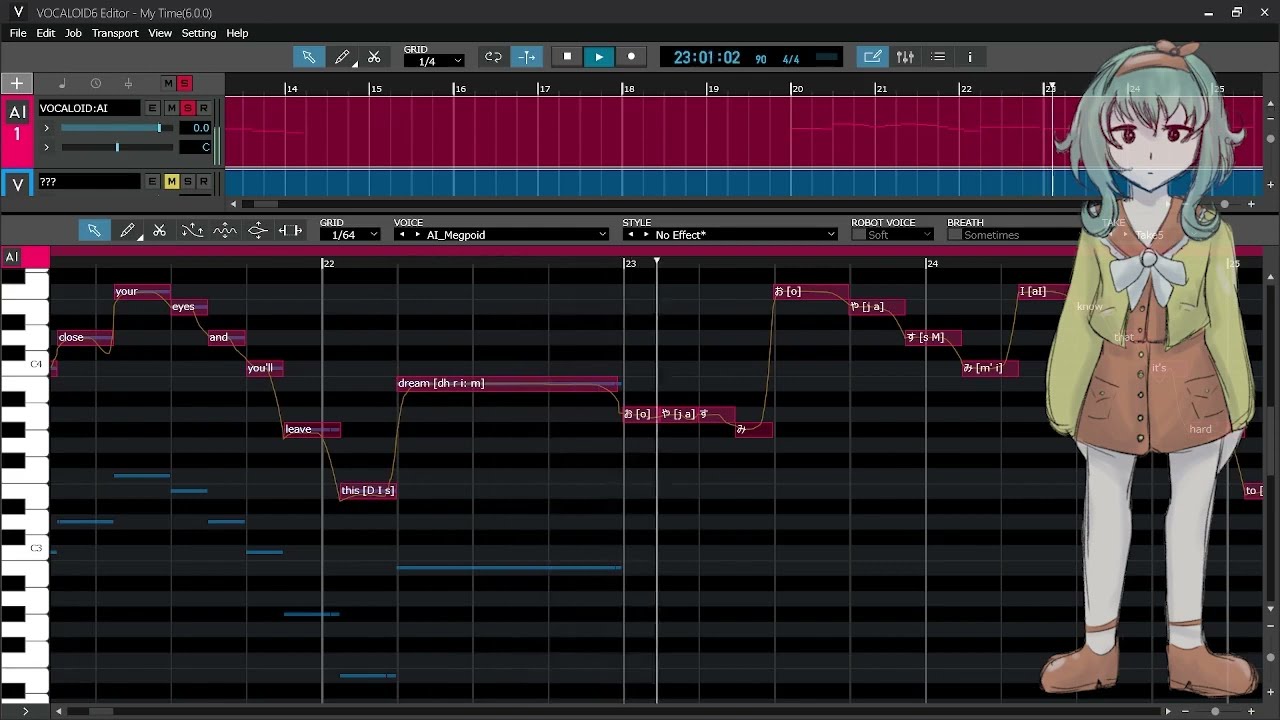This screenshot has width=1280, height=720.
Task: Select the pitch curve edit tool
Action: [x=192, y=231]
